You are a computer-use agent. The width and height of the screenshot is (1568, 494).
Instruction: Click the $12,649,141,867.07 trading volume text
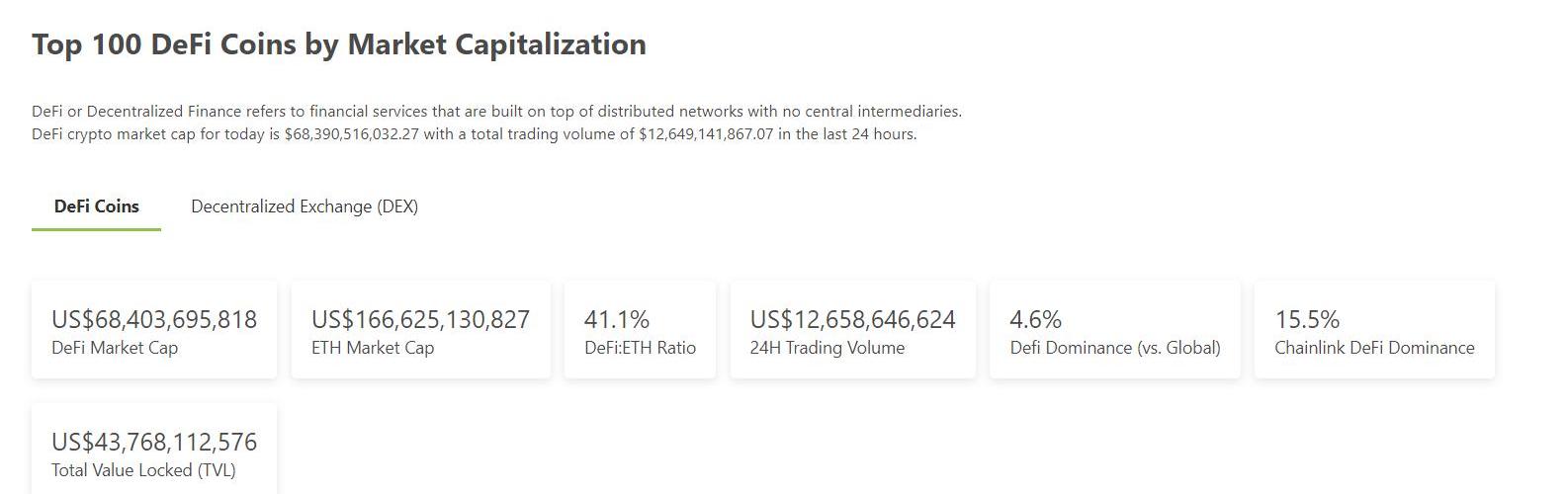tap(706, 134)
